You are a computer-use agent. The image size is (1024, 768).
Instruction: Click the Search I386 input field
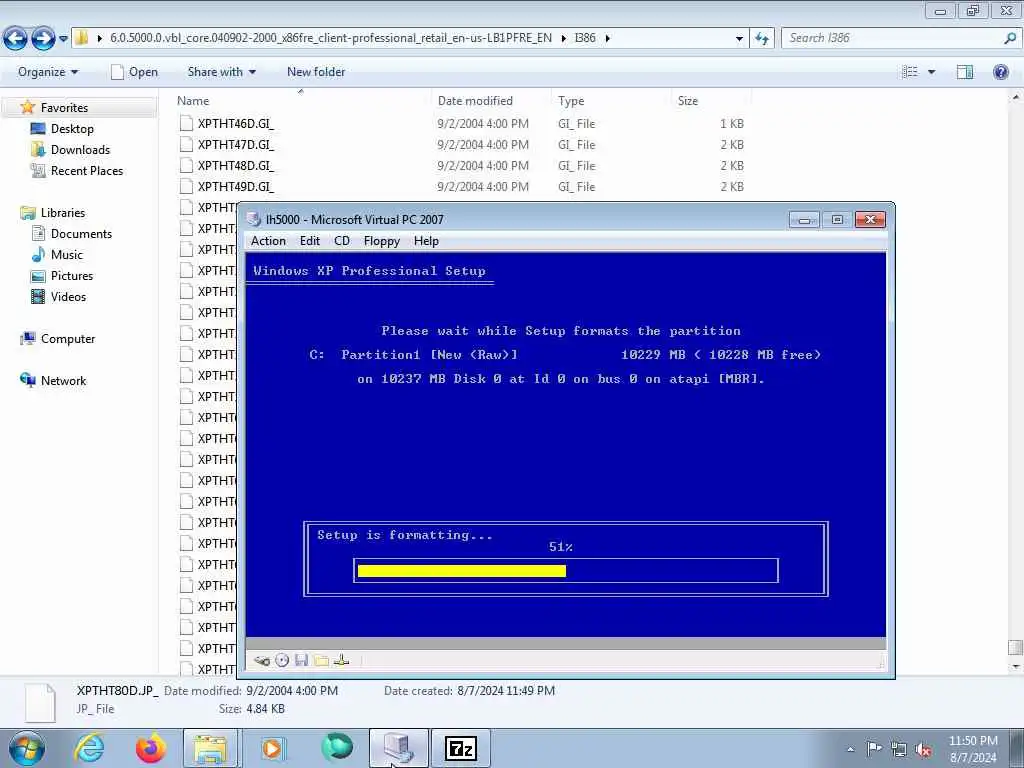[x=891, y=38]
